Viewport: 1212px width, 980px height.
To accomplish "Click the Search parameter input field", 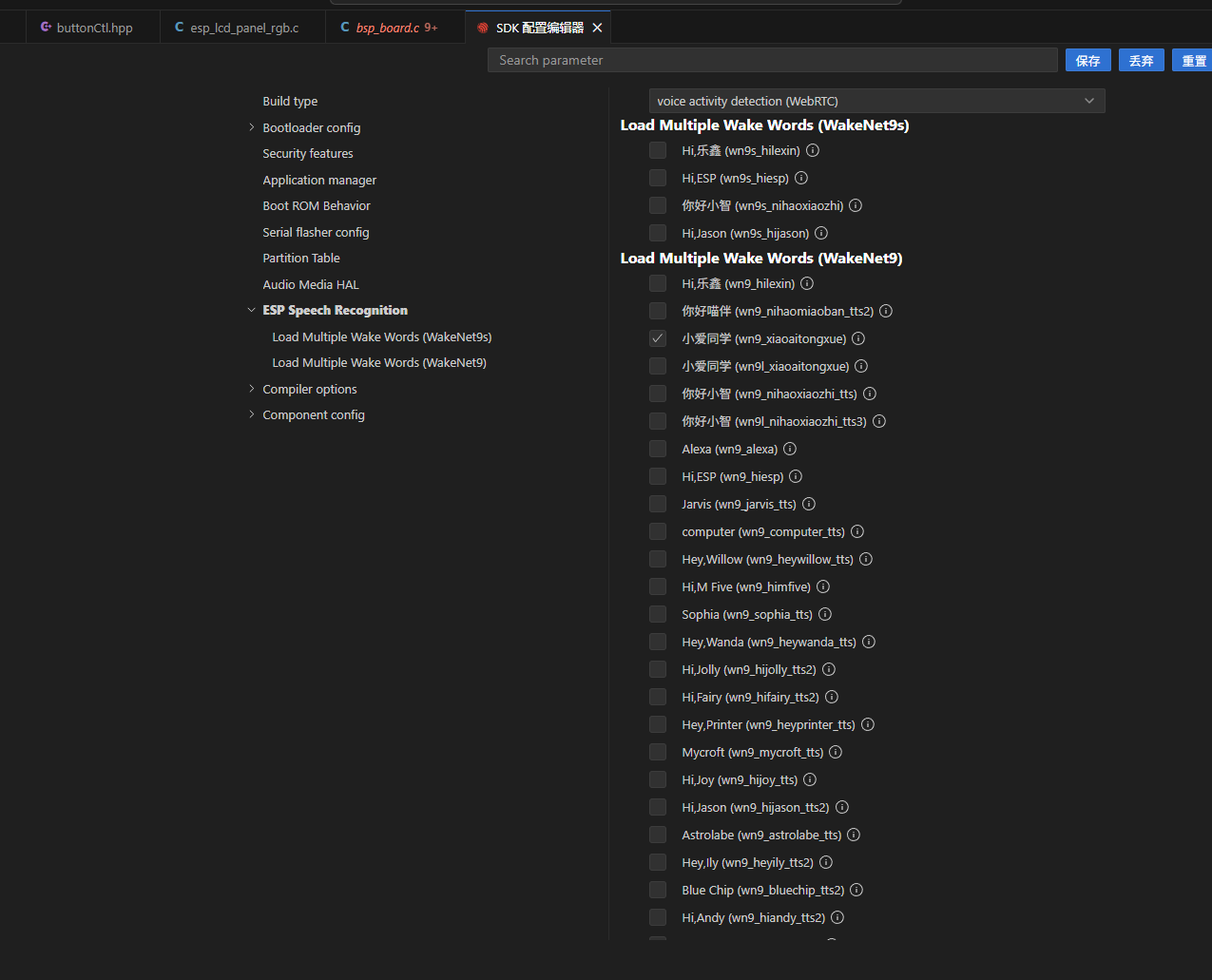I will point(772,60).
